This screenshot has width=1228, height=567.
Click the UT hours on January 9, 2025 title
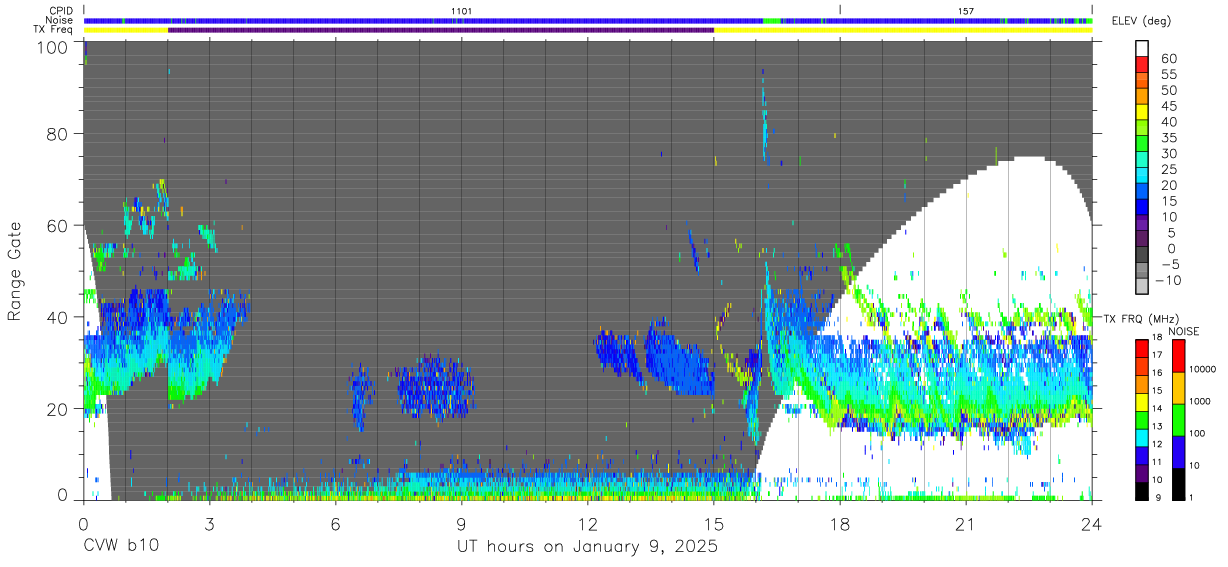587,548
